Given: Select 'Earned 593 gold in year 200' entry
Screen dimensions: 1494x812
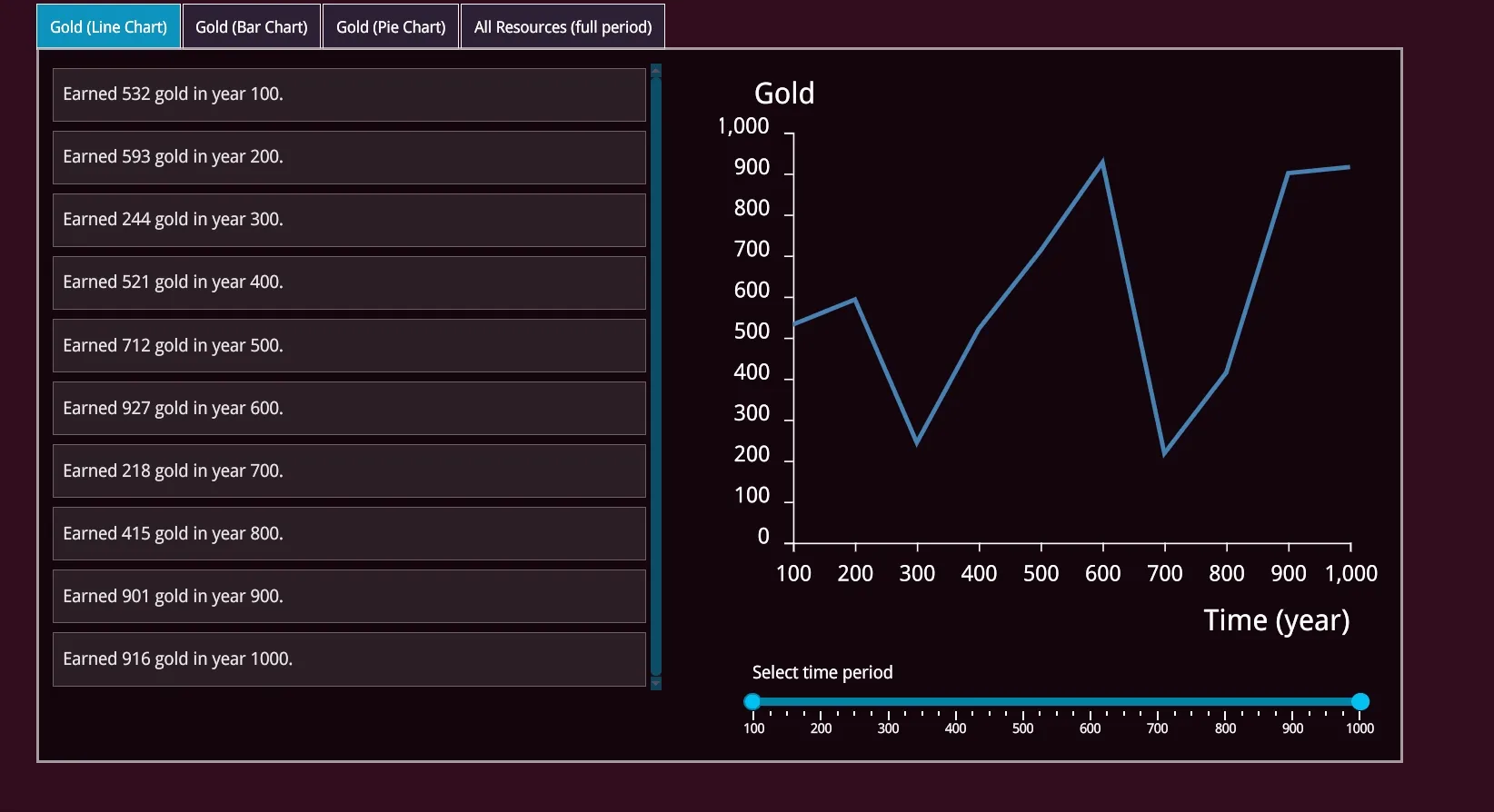Looking at the screenshot, I should coord(349,157).
